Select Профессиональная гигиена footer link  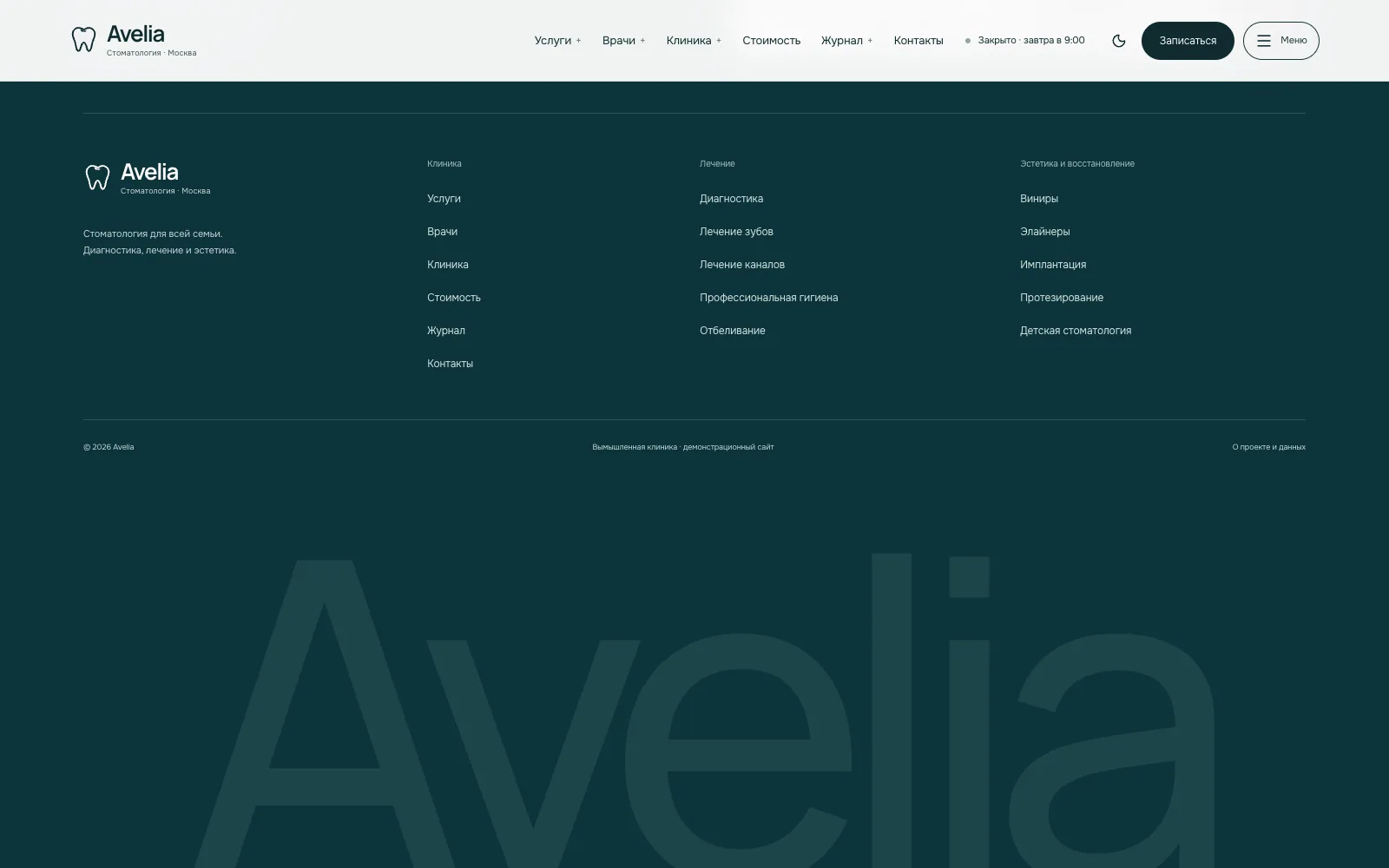pos(768,298)
